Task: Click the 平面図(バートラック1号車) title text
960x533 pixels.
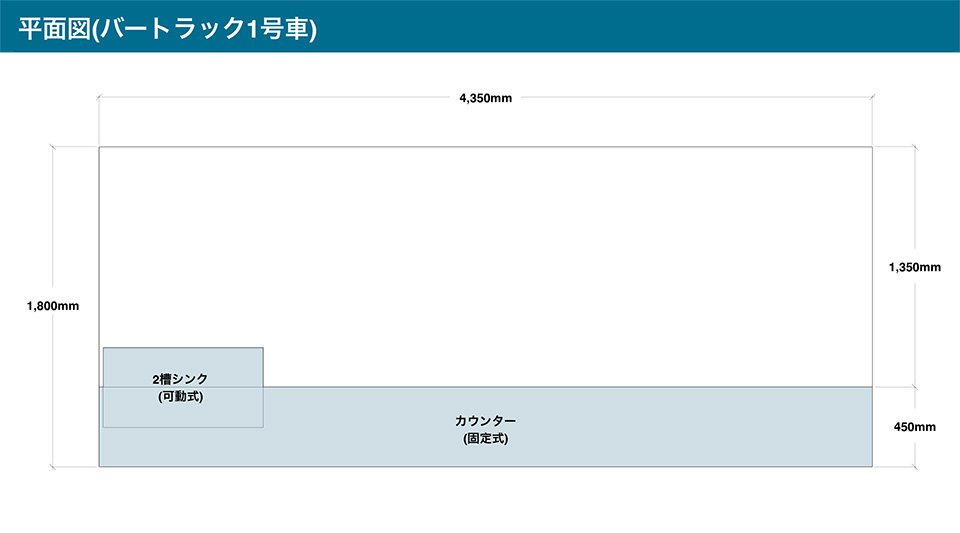Action: click(167, 28)
